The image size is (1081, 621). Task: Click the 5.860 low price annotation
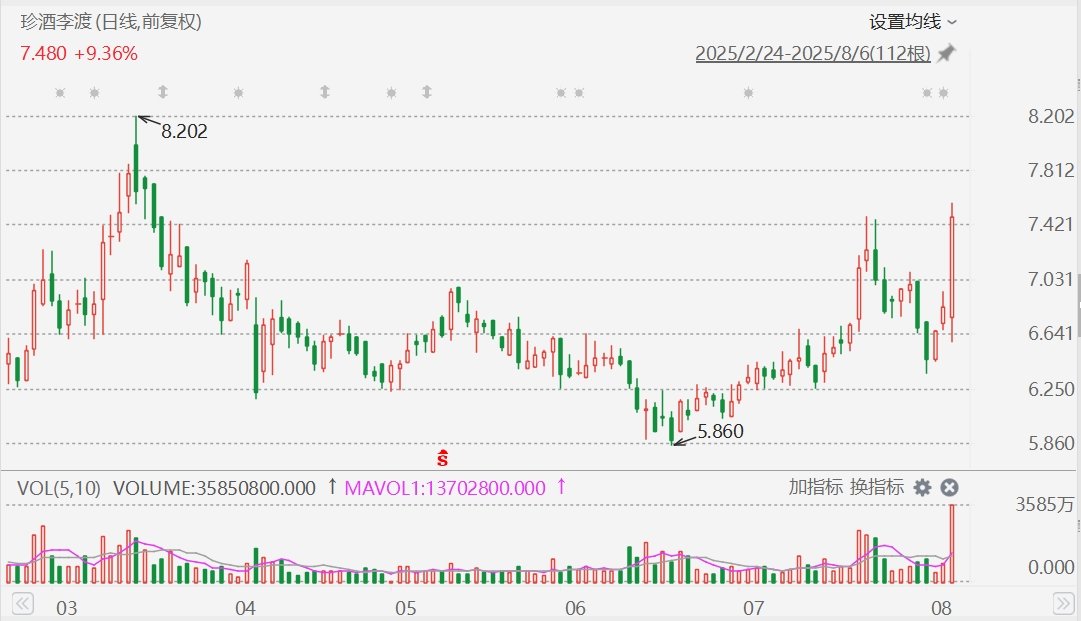point(720,431)
